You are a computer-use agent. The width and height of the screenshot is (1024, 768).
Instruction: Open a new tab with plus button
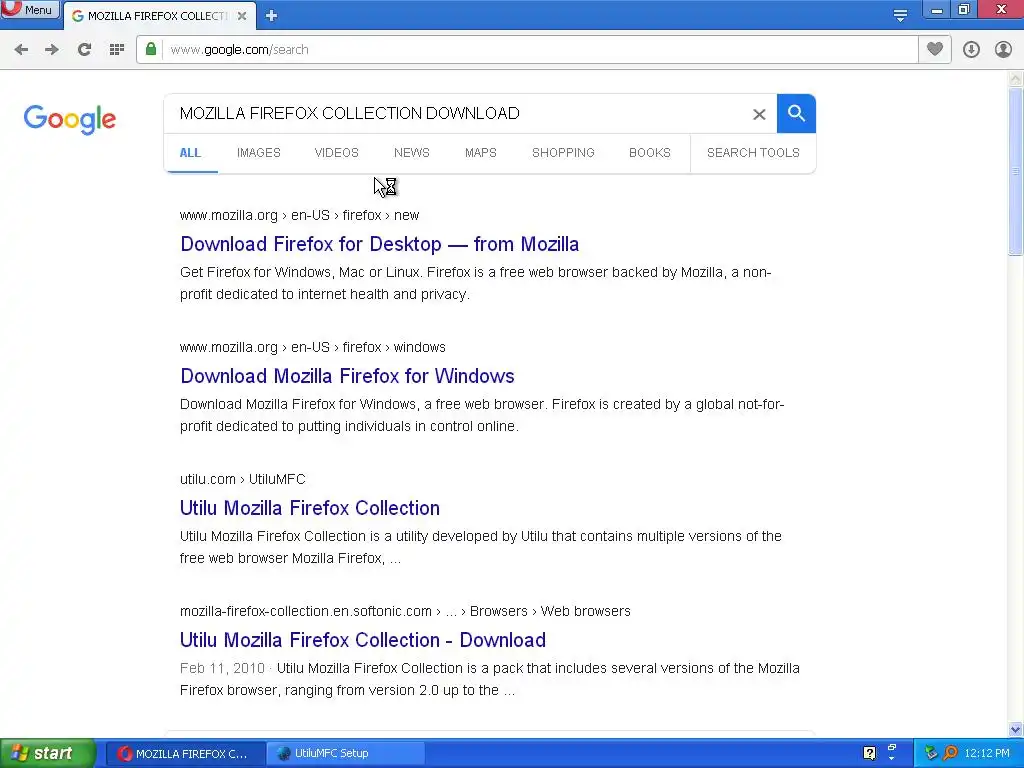click(272, 16)
